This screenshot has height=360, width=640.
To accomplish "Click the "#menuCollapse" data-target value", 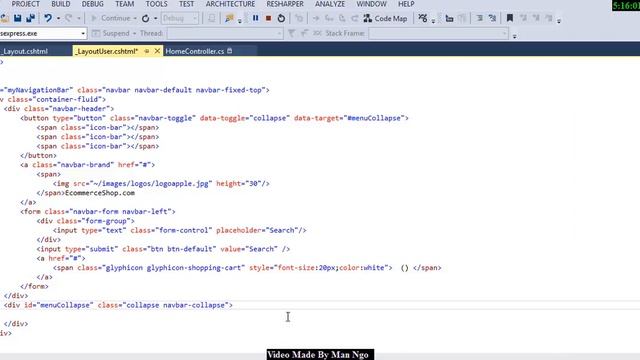I will point(373,118).
